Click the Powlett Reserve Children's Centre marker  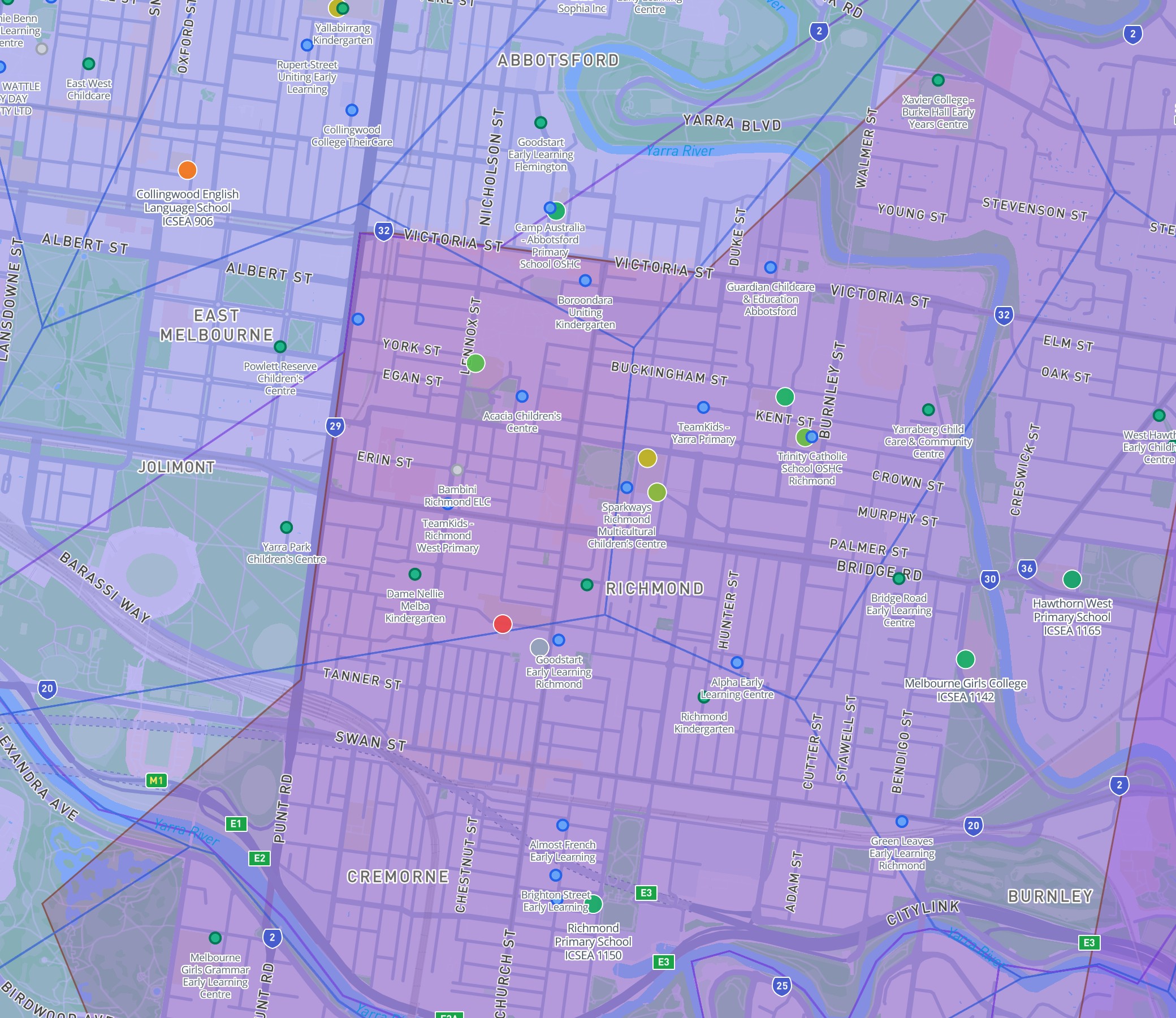click(x=280, y=346)
